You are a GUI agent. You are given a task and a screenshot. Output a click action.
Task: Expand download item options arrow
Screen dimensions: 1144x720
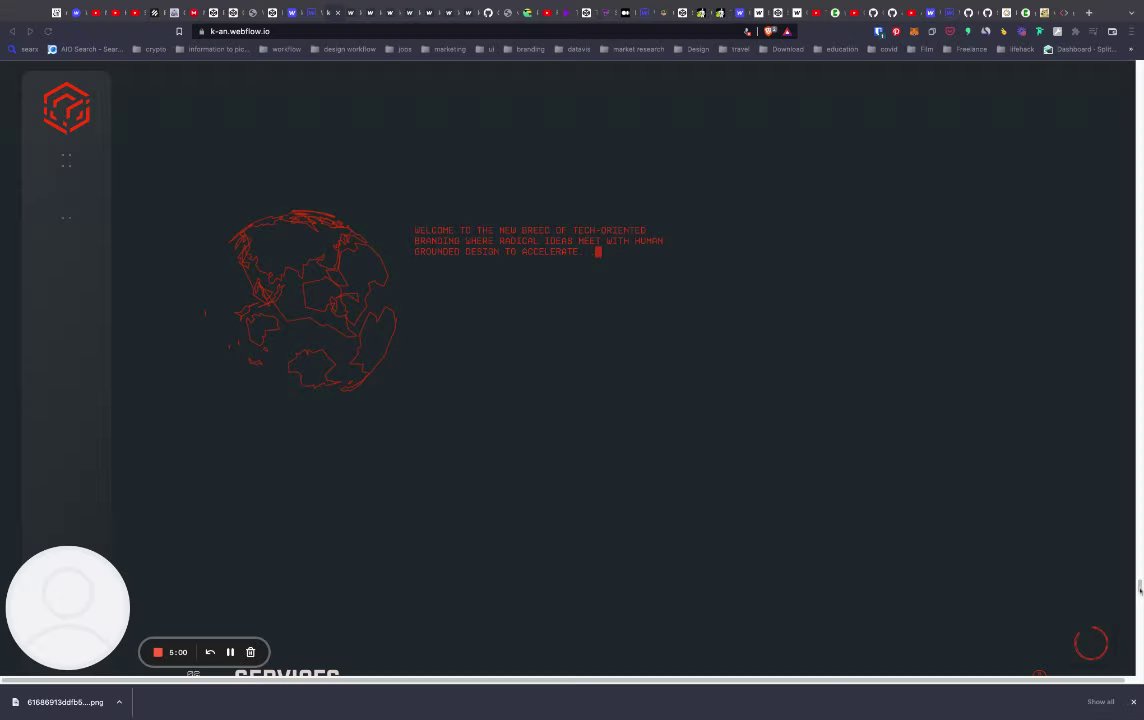click(x=119, y=702)
